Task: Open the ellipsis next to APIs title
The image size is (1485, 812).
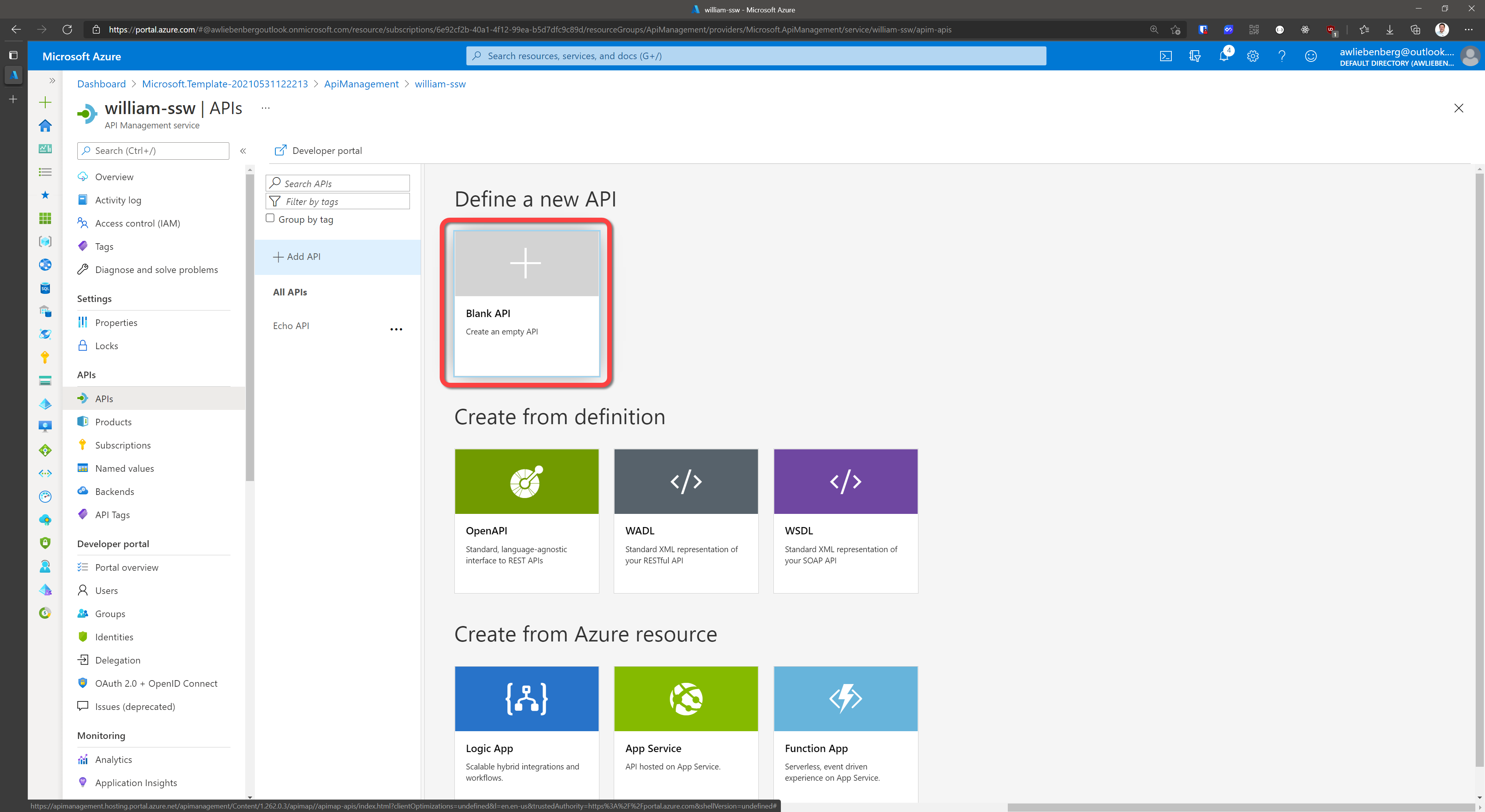Action: click(x=265, y=108)
